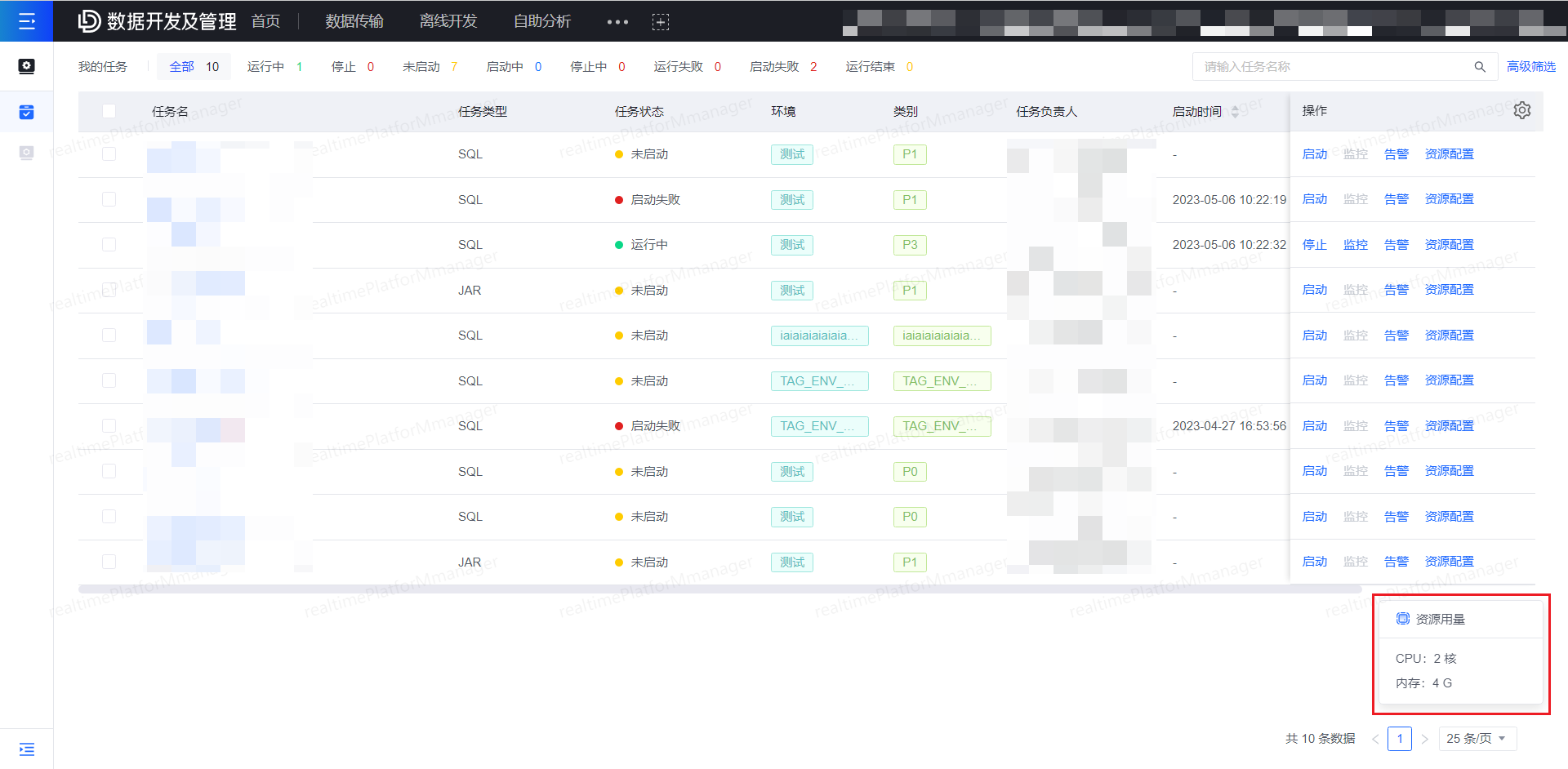Viewport: 1568px width, 769px height.
Task: Check the checkbox of the first SQL task row
Action: [109, 153]
